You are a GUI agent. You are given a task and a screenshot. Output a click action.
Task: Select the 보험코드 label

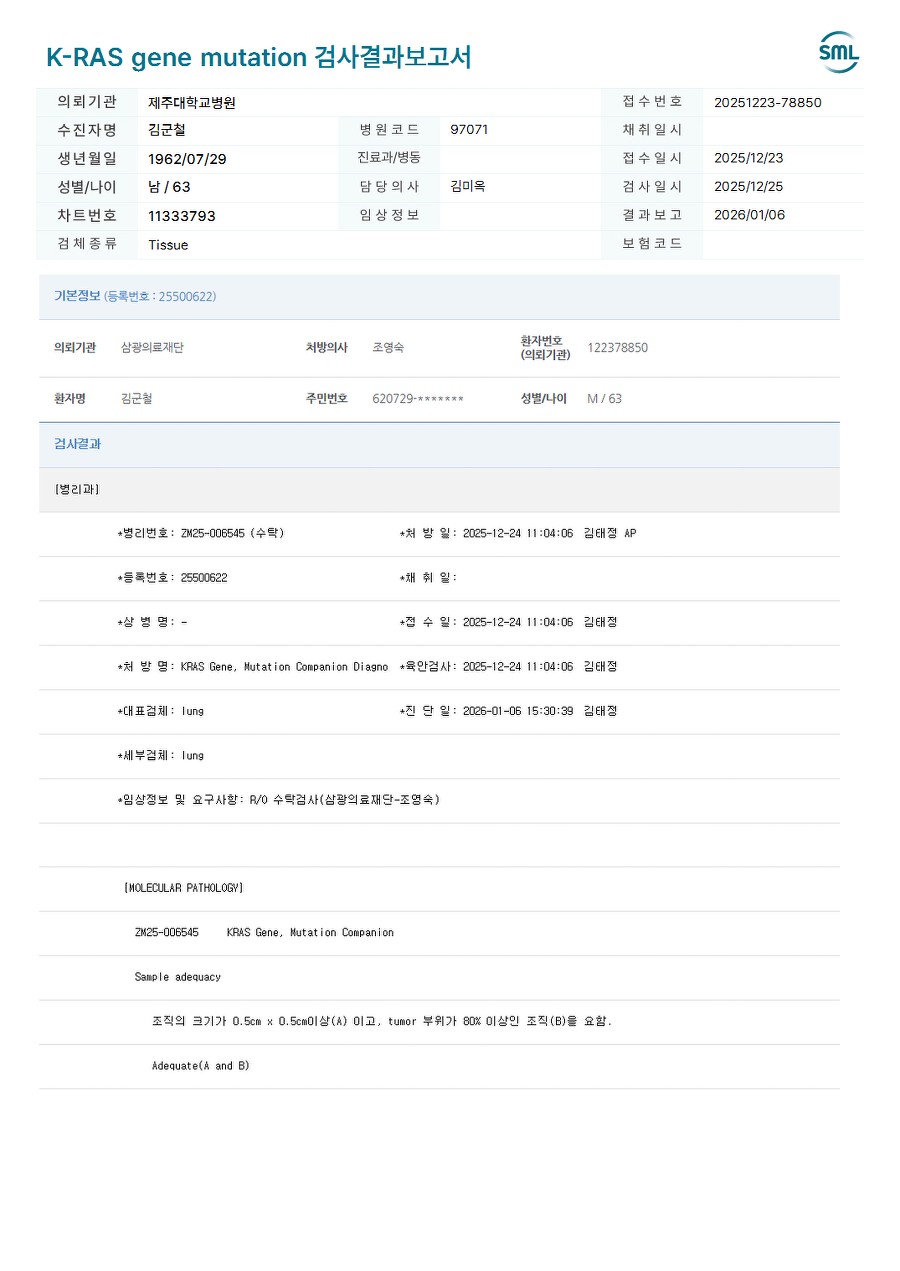652,244
